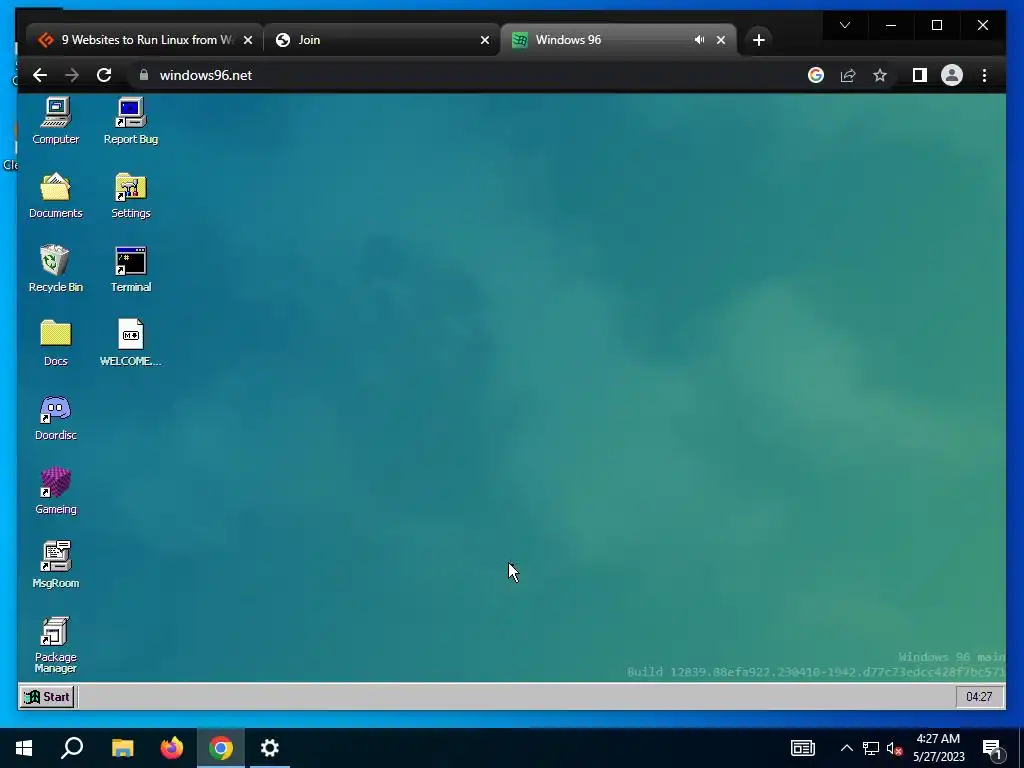Open the Docs folder icon
Screen dimensions: 1024x768
tap(56, 343)
